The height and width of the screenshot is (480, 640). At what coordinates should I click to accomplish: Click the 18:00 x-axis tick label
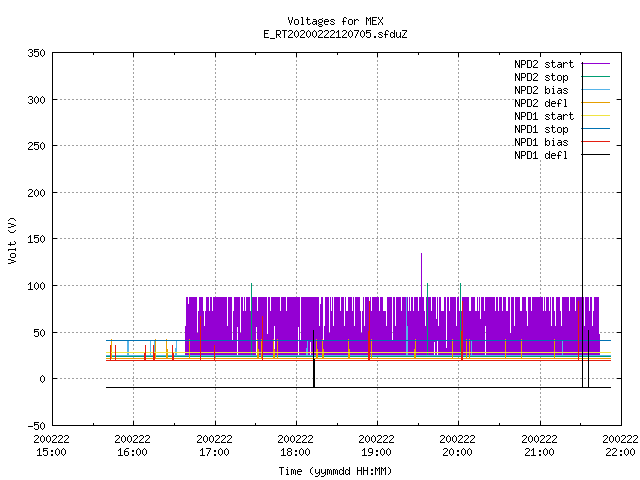pos(295,452)
